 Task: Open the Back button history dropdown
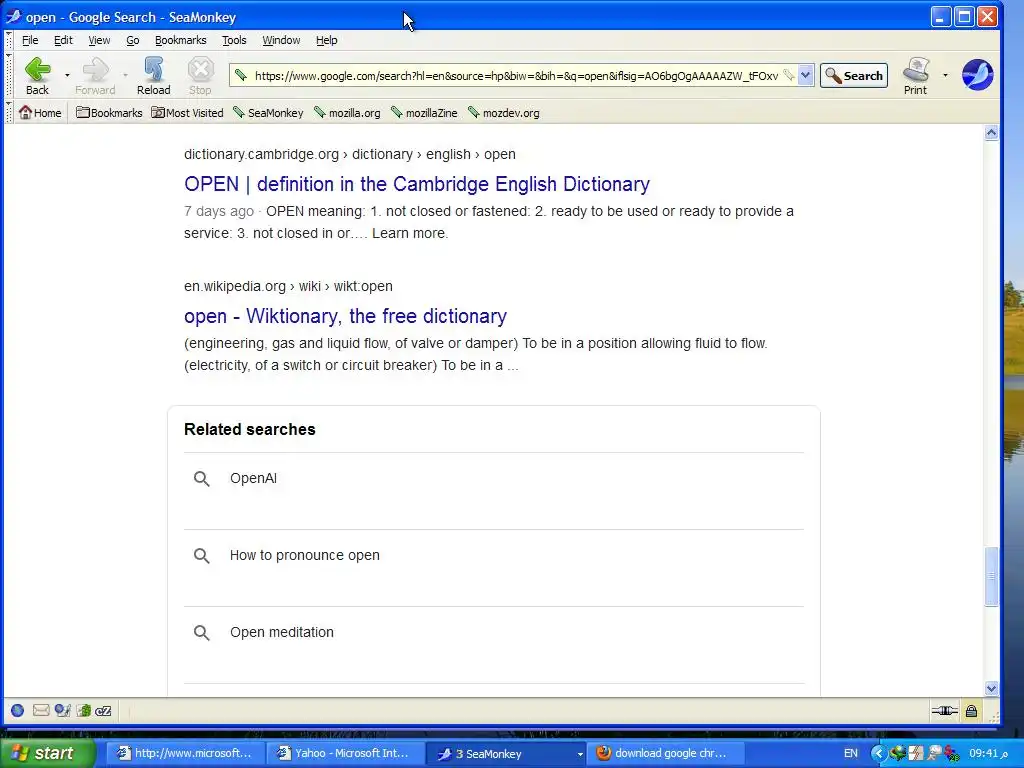coord(67,75)
